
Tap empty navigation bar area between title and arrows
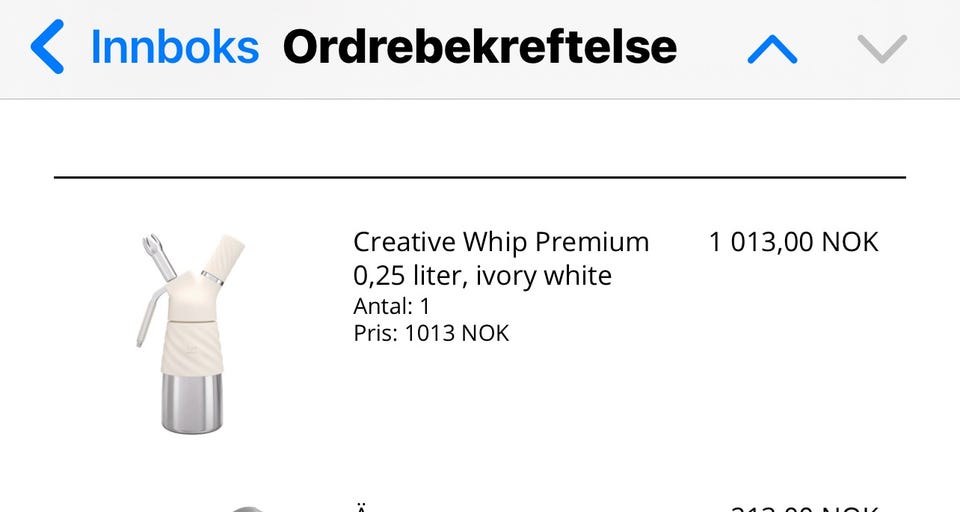pos(711,48)
